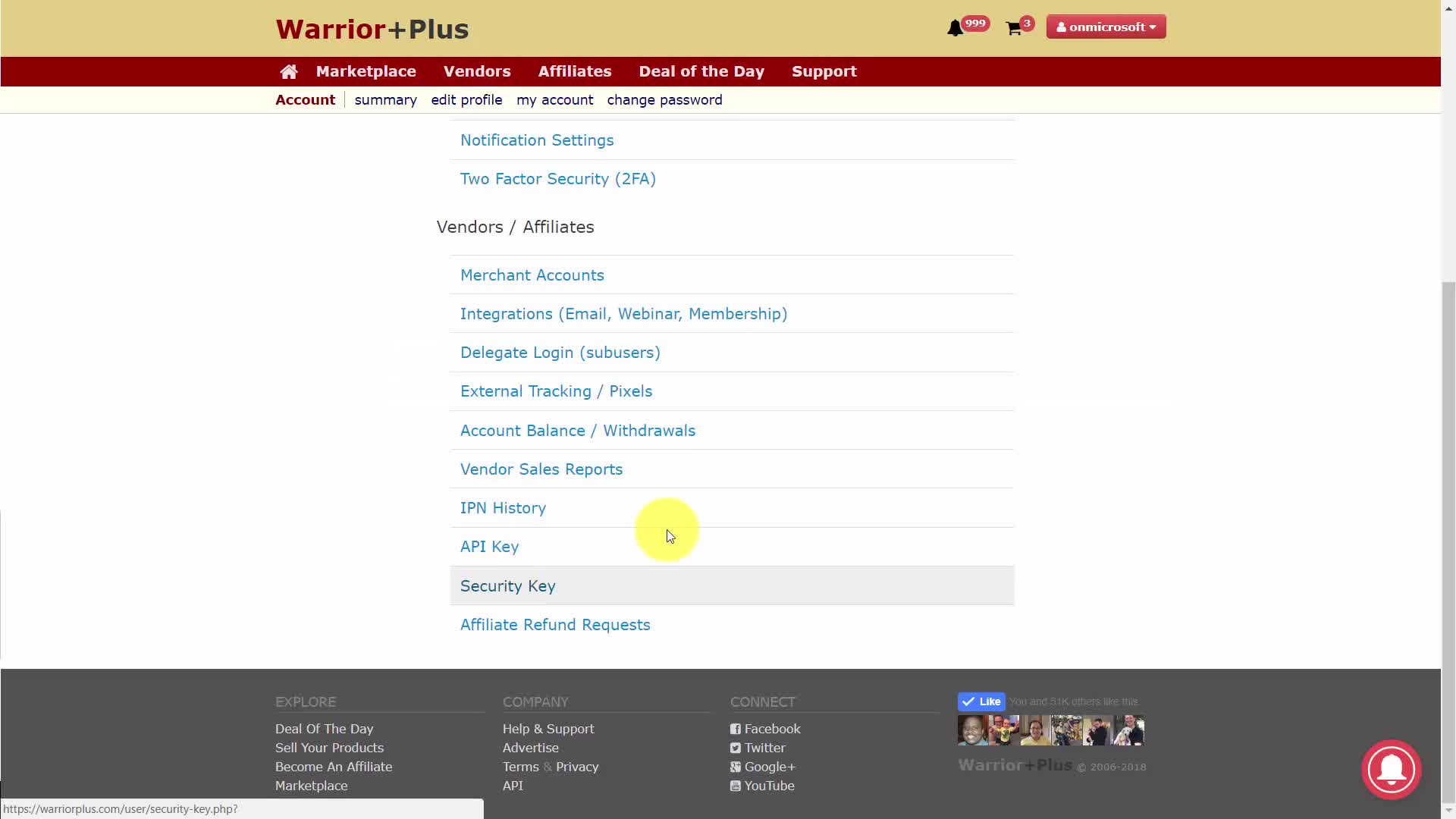Open the Support menu
1456x819 pixels.
[824, 71]
